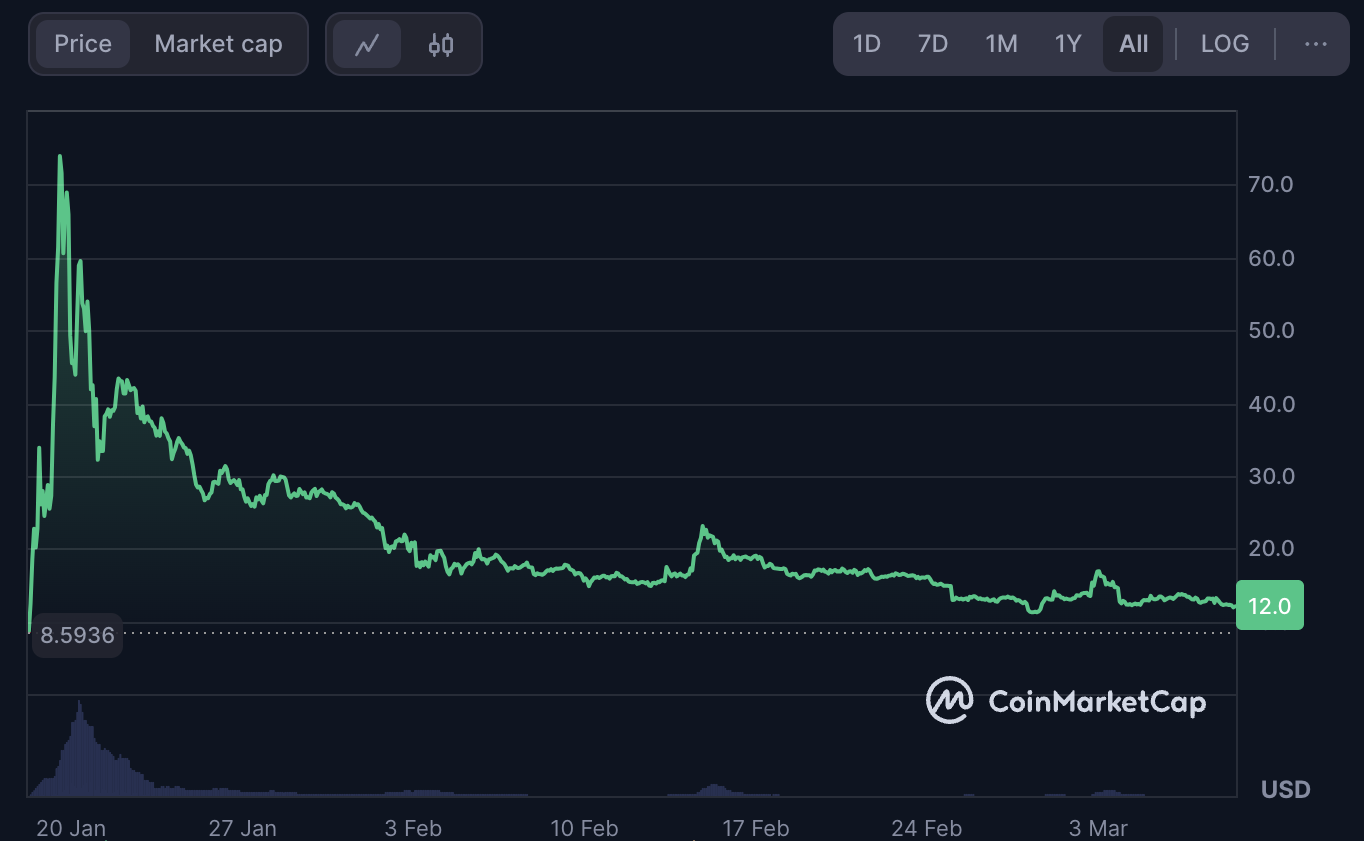
Task: Click the CoinMarketCap watermark text
Action: [x=1096, y=702]
